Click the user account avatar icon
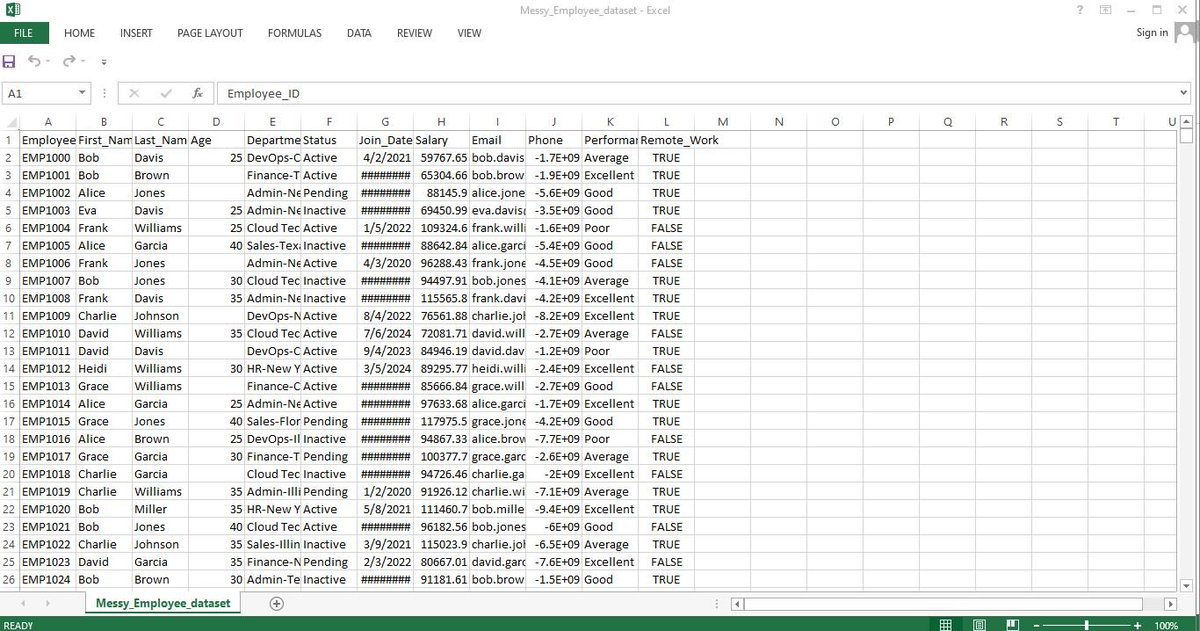 1187,32
